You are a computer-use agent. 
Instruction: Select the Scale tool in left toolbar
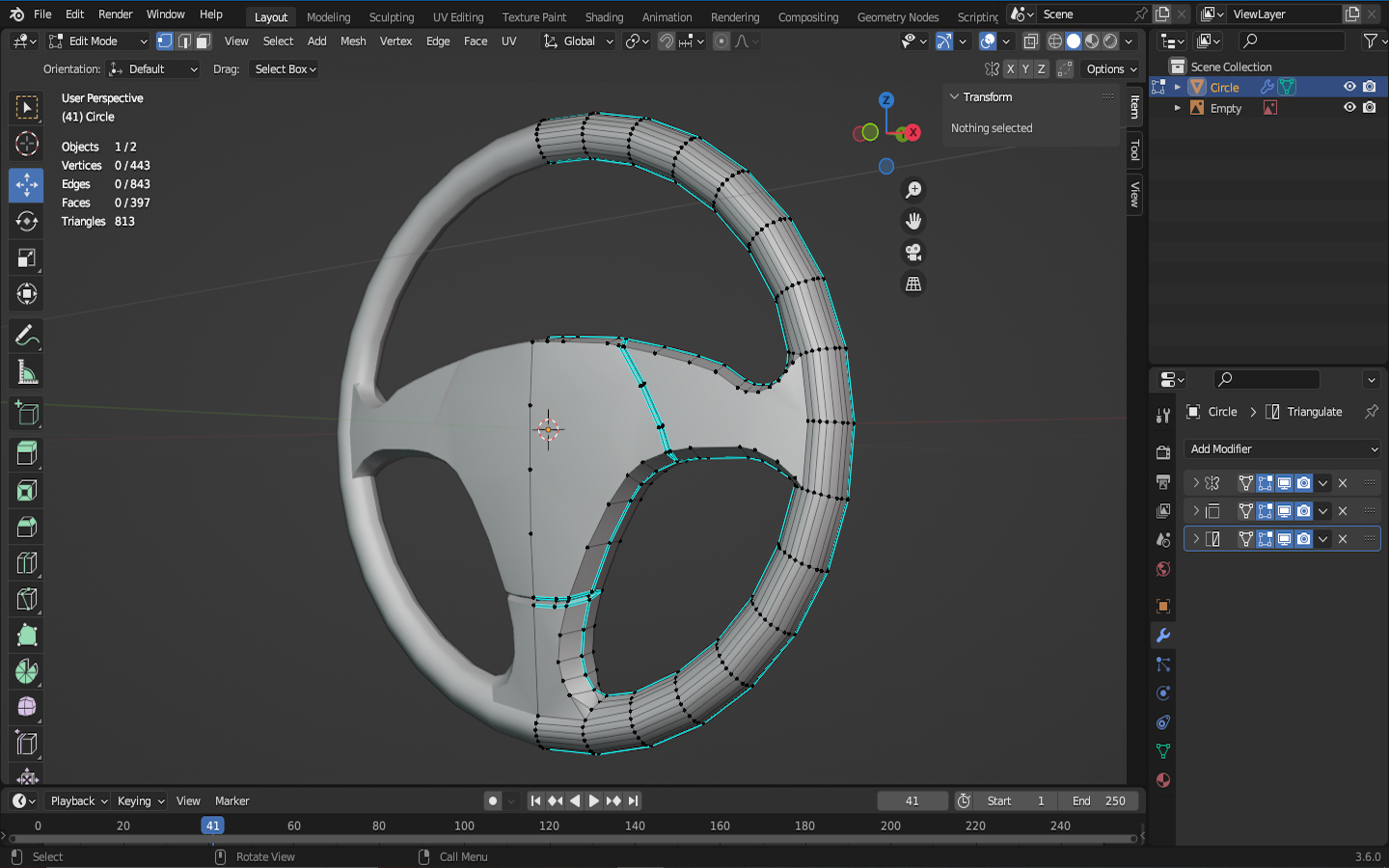[26, 258]
